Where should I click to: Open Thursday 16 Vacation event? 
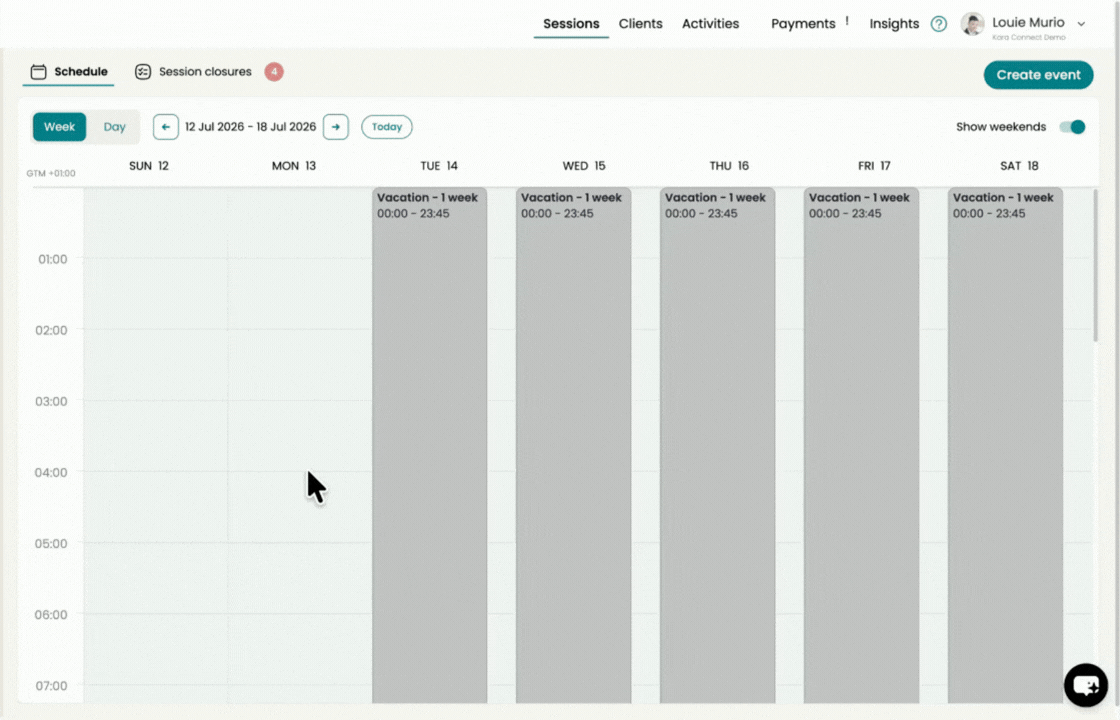(x=717, y=445)
